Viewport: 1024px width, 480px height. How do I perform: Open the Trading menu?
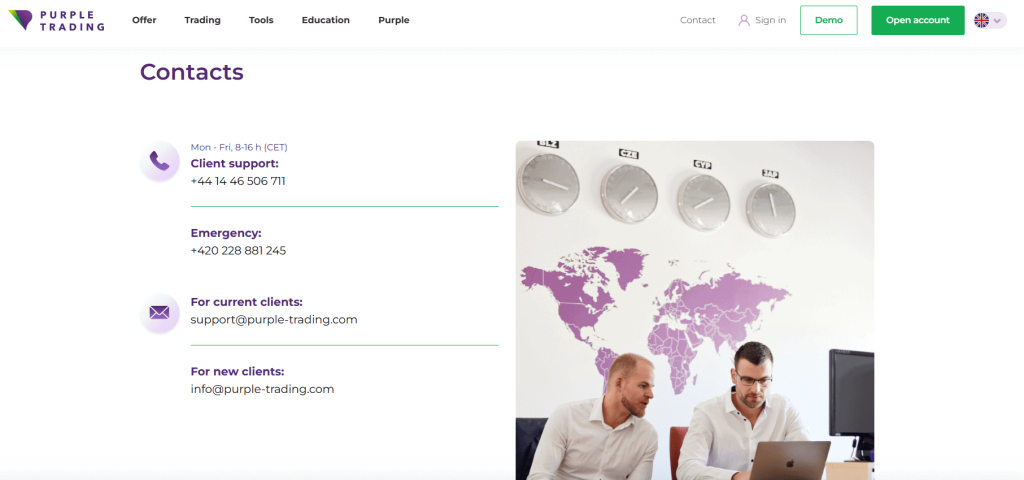202,20
